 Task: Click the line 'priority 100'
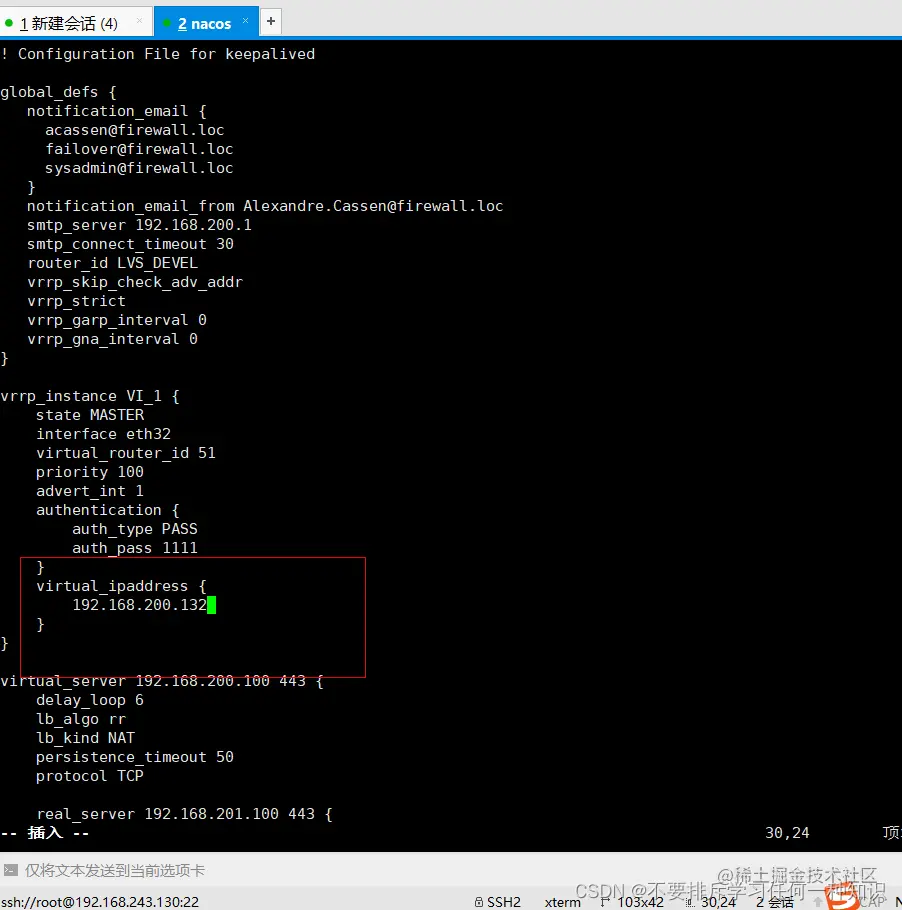pos(90,472)
